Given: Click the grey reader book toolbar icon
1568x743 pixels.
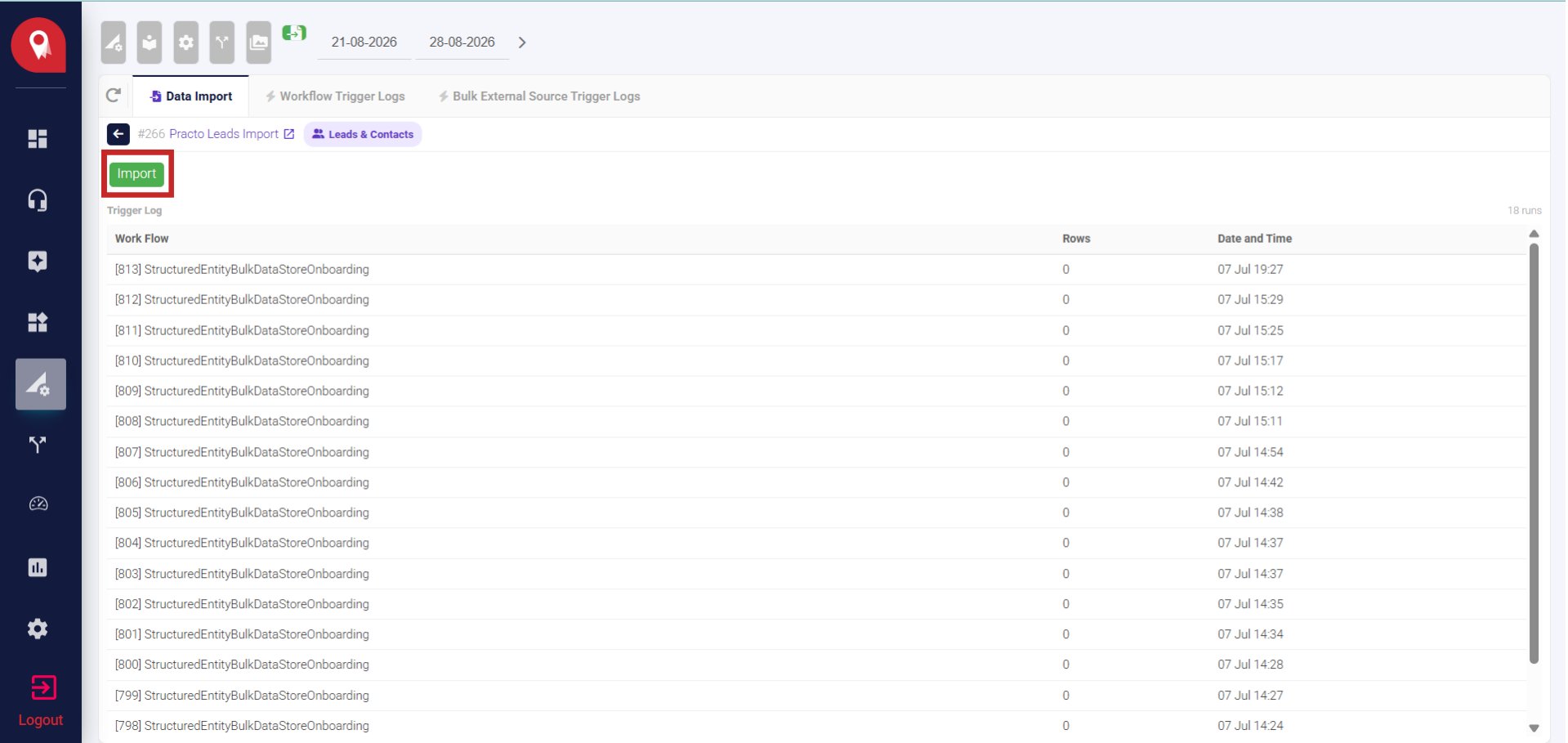Looking at the screenshot, I should 150,43.
